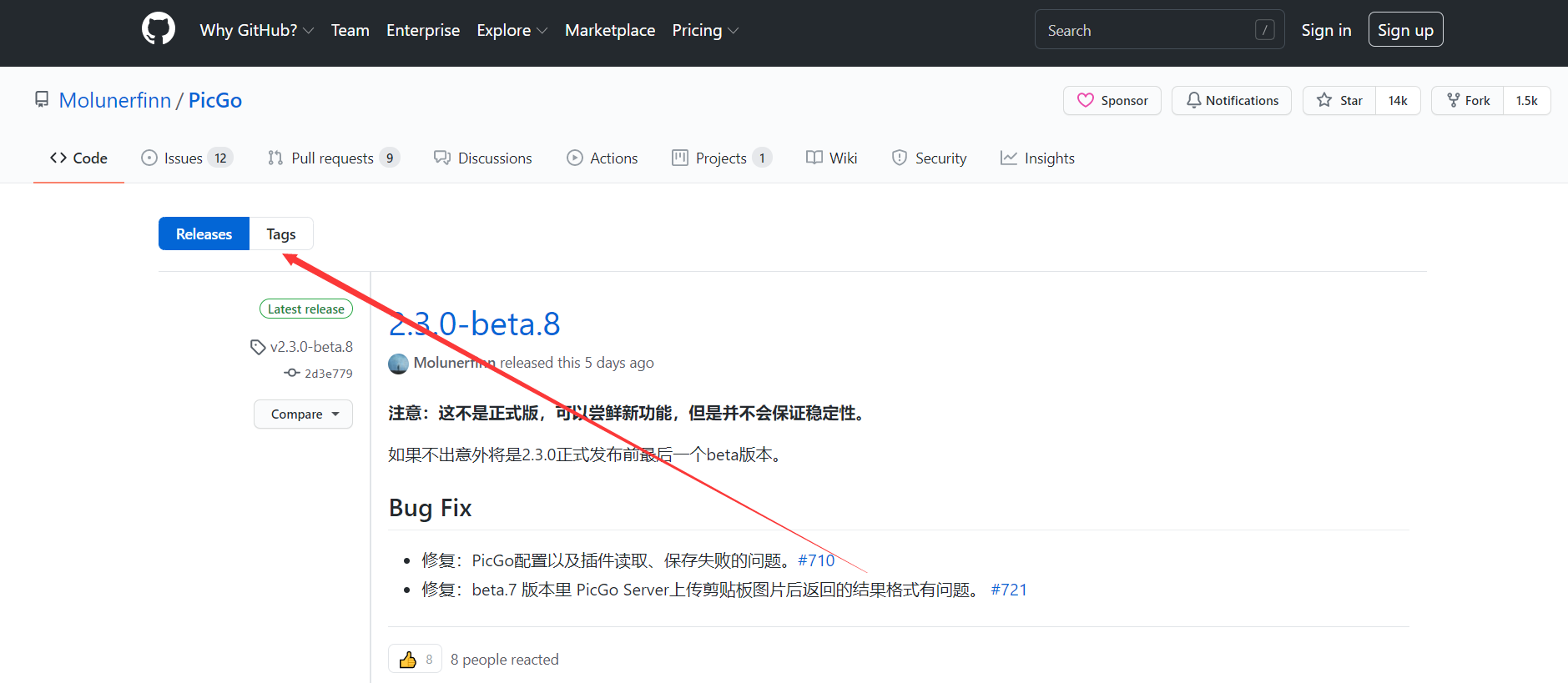Screen dimensions: 1568x683
Task: Click the Bug Fix heading
Action: 431,508
